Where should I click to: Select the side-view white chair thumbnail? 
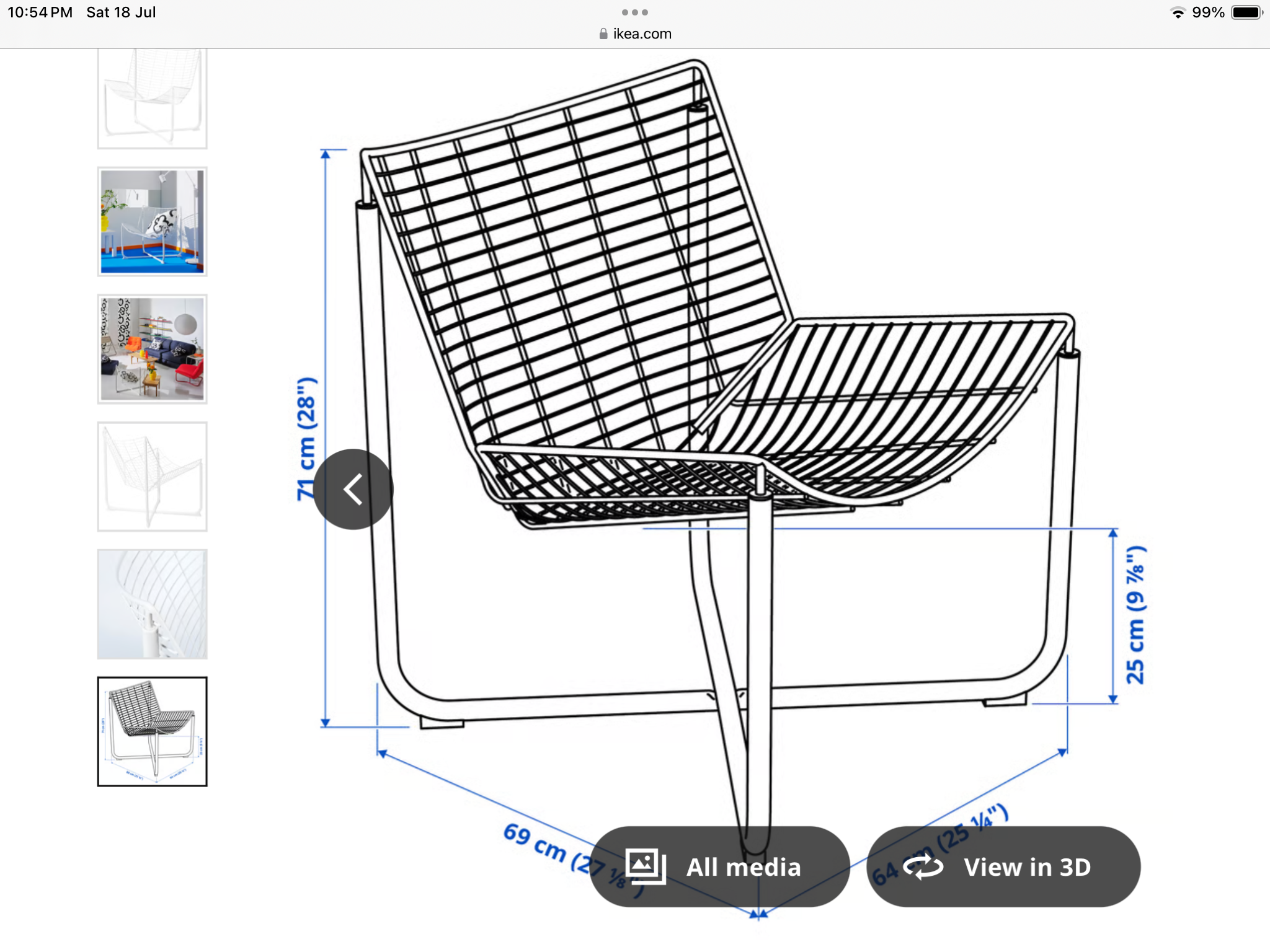point(152,477)
